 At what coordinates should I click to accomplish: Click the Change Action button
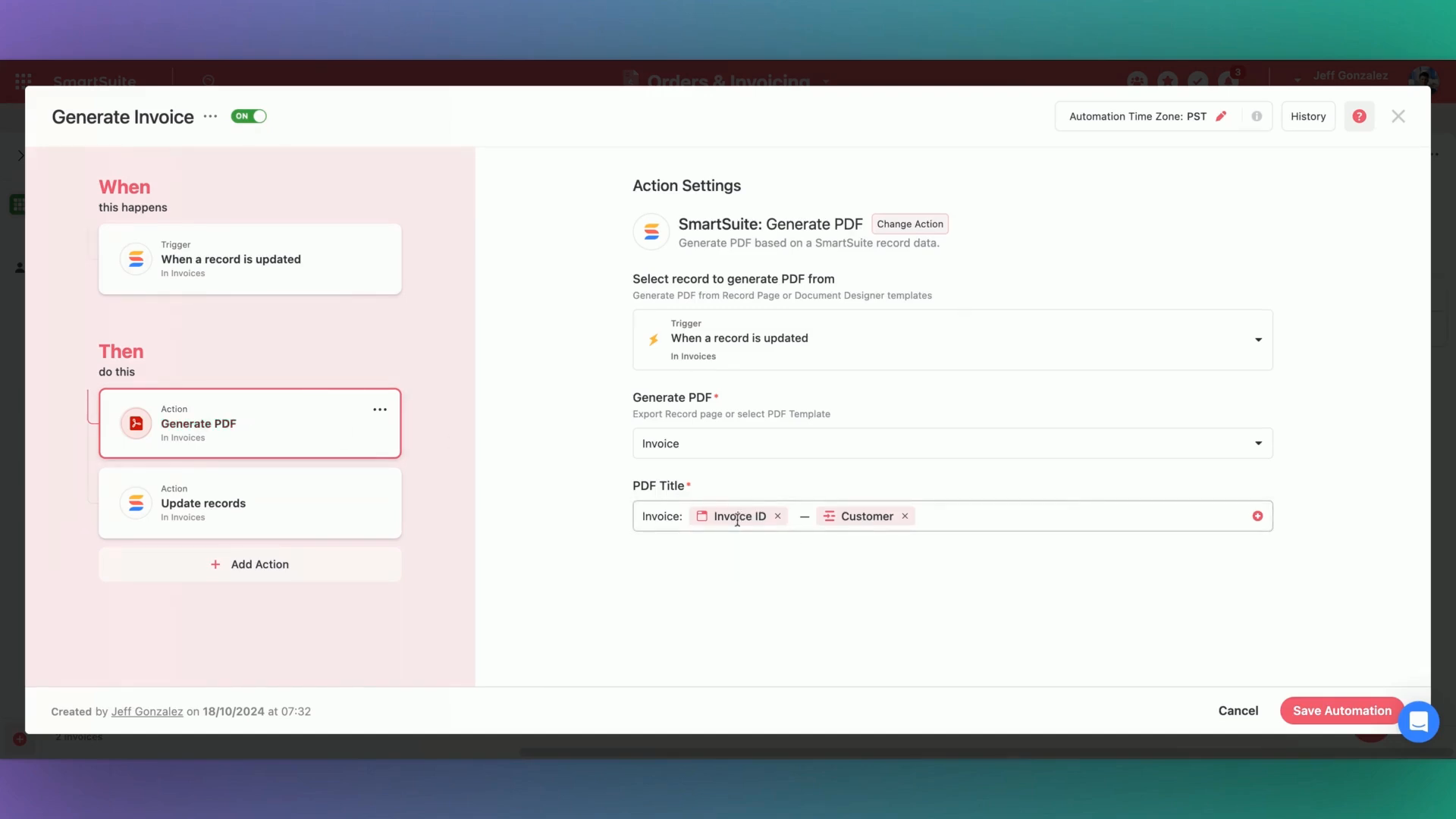click(910, 224)
